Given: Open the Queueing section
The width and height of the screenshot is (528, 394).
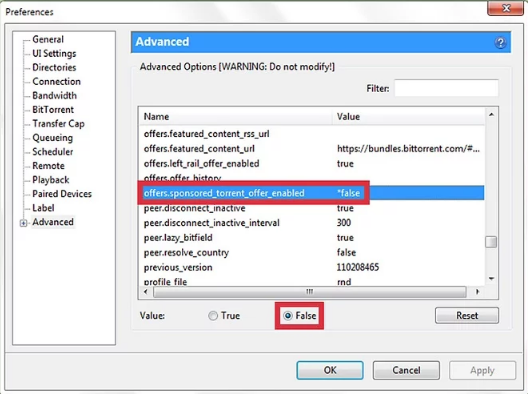Looking at the screenshot, I should (52, 138).
